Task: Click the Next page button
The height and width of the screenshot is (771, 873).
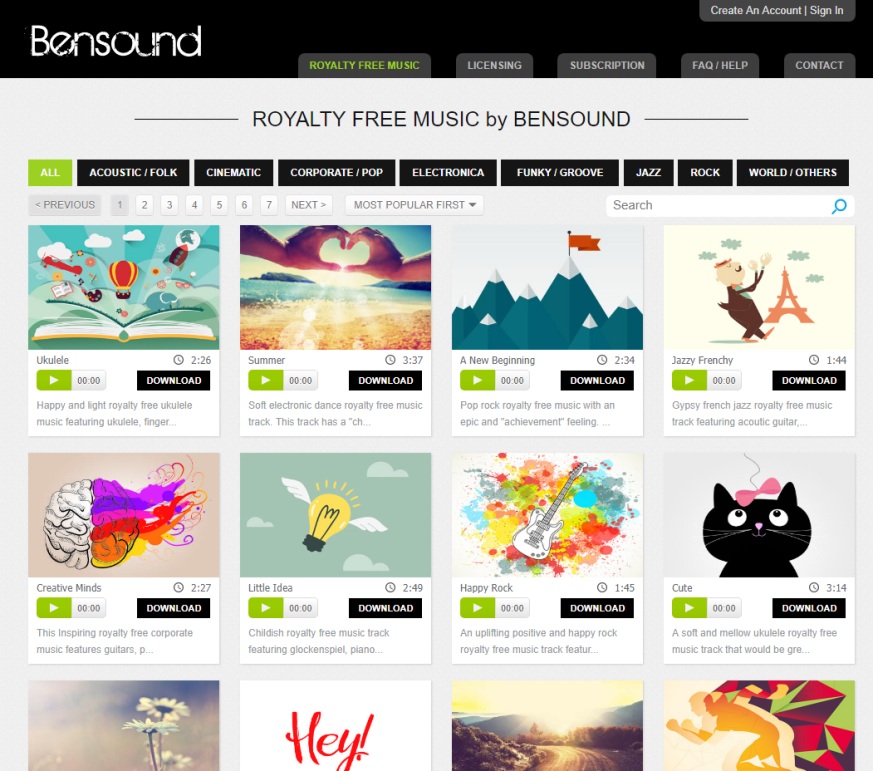Action: 309,205
